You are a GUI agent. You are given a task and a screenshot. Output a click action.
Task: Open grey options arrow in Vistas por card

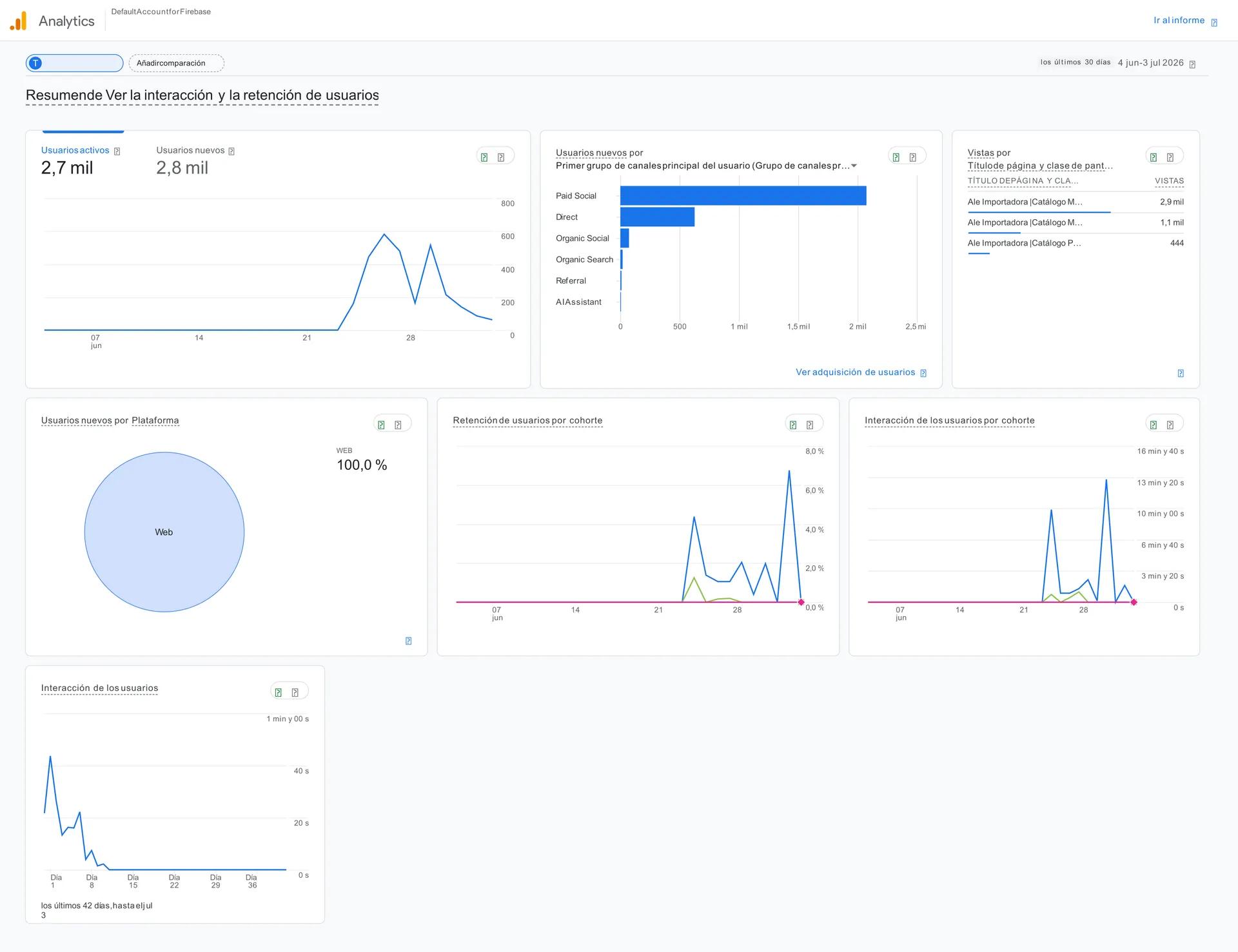1170,157
